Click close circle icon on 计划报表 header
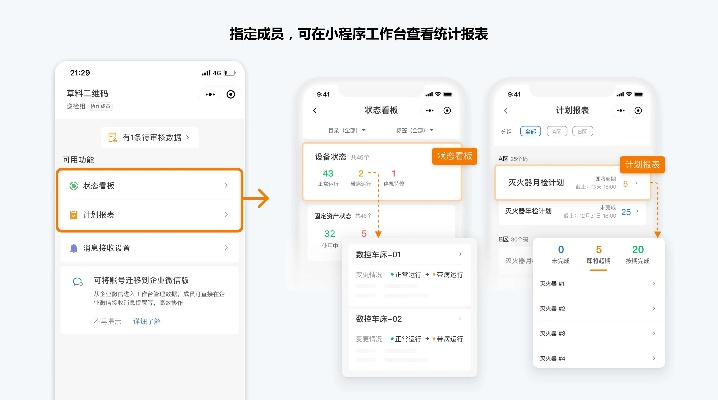This screenshot has width=718, height=400. [x=637, y=110]
